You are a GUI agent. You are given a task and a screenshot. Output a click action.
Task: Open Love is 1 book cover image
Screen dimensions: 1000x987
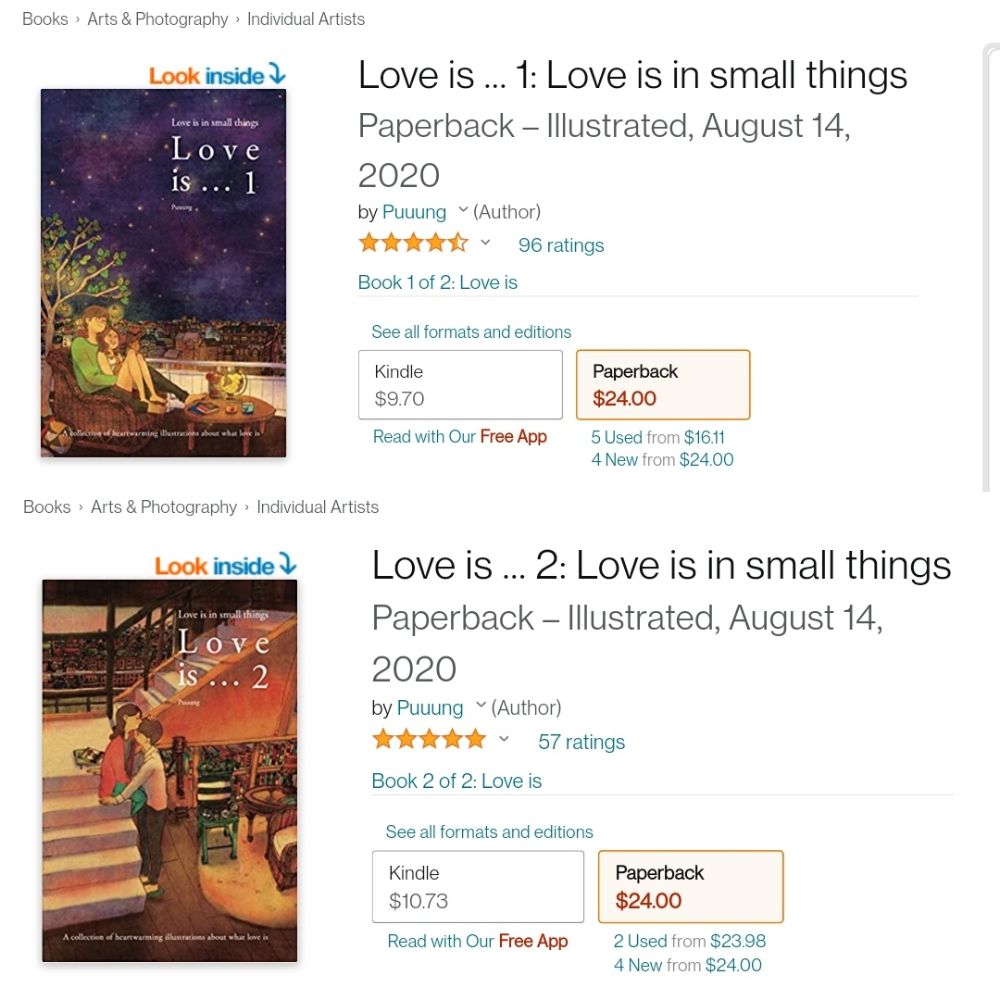pyautogui.click(x=163, y=273)
